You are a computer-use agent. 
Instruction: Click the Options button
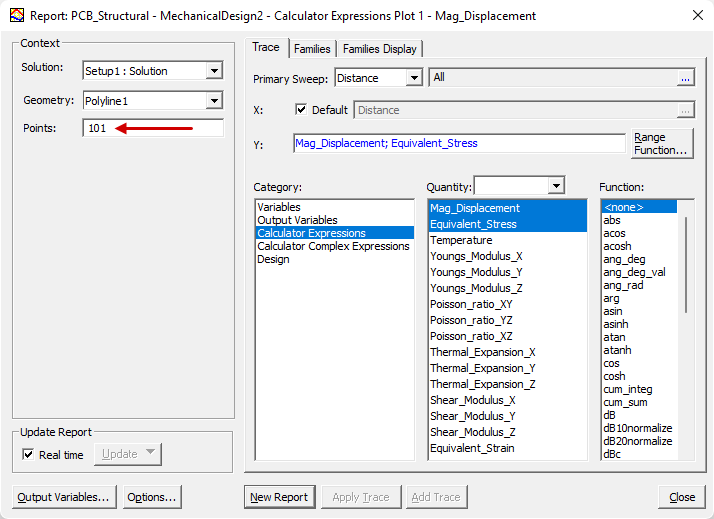coord(152,497)
